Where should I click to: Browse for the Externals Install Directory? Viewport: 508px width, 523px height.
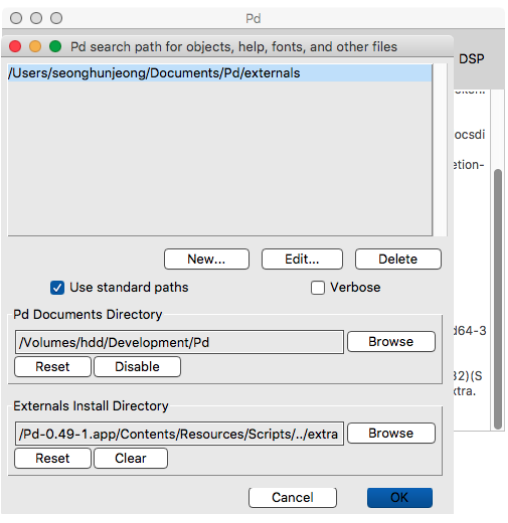[x=391, y=433]
